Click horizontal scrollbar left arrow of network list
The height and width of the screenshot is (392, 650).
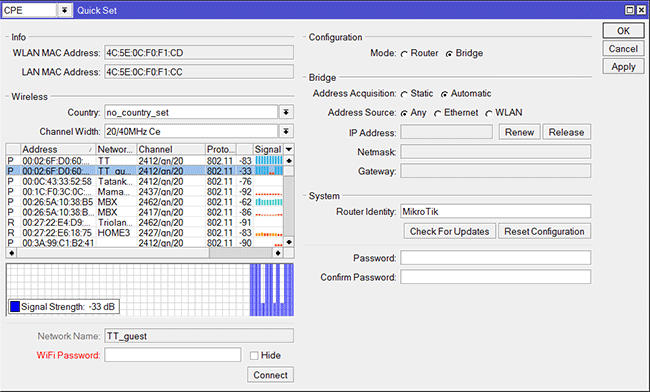coord(12,253)
